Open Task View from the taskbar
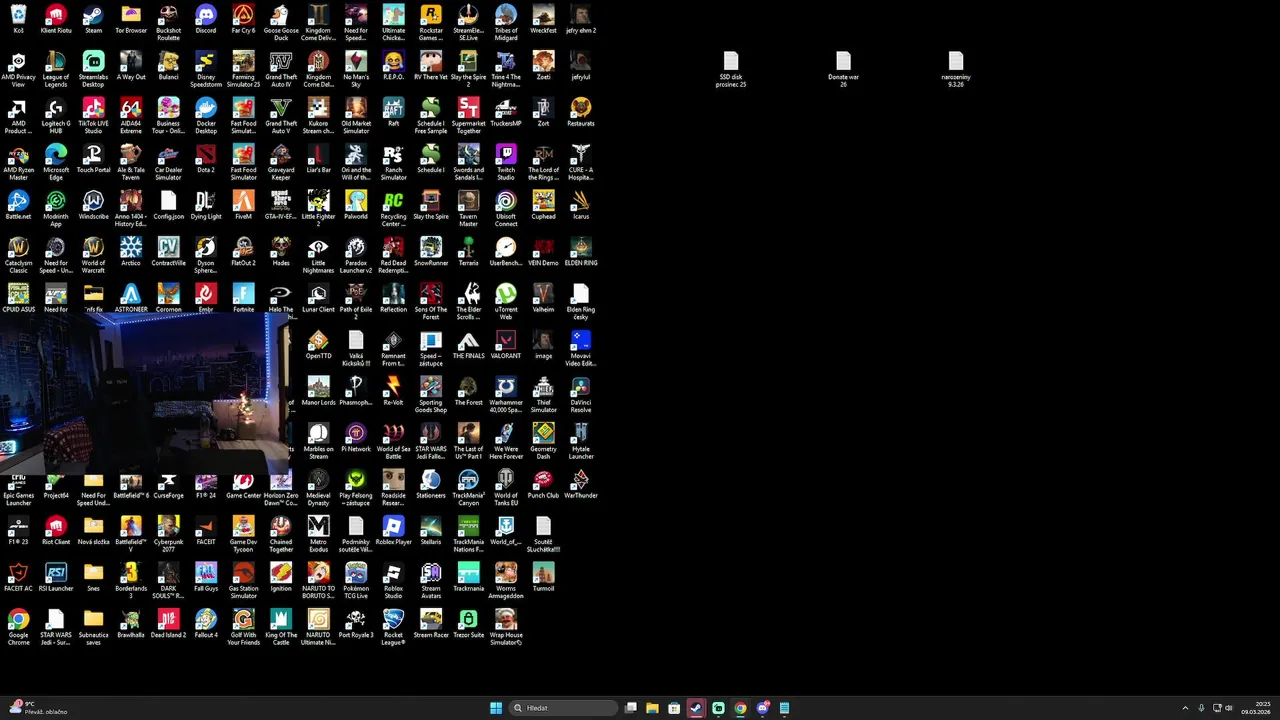1280x720 pixels. (x=631, y=708)
